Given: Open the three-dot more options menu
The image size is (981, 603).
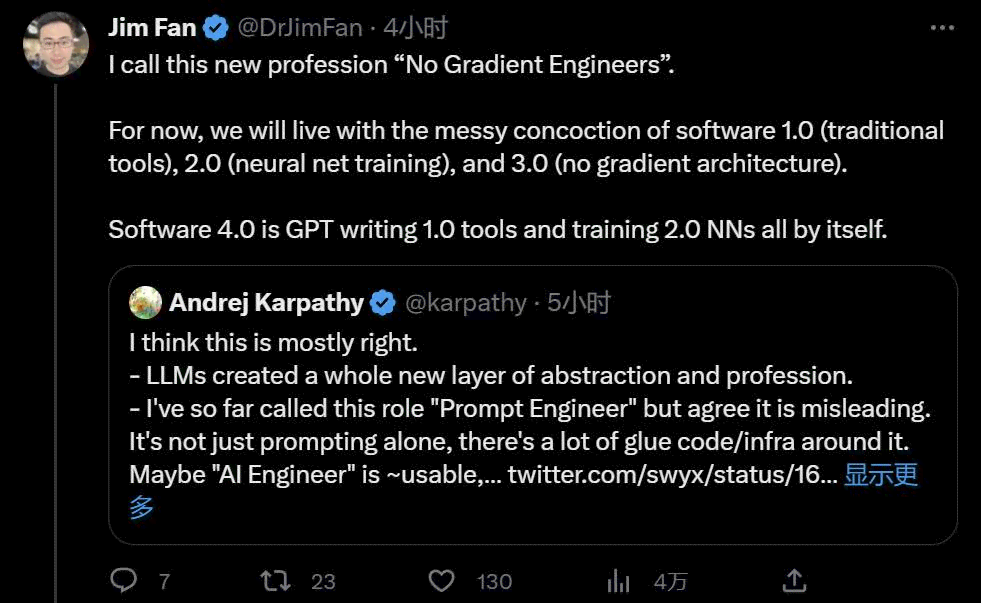Looking at the screenshot, I should click(x=942, y=28).
